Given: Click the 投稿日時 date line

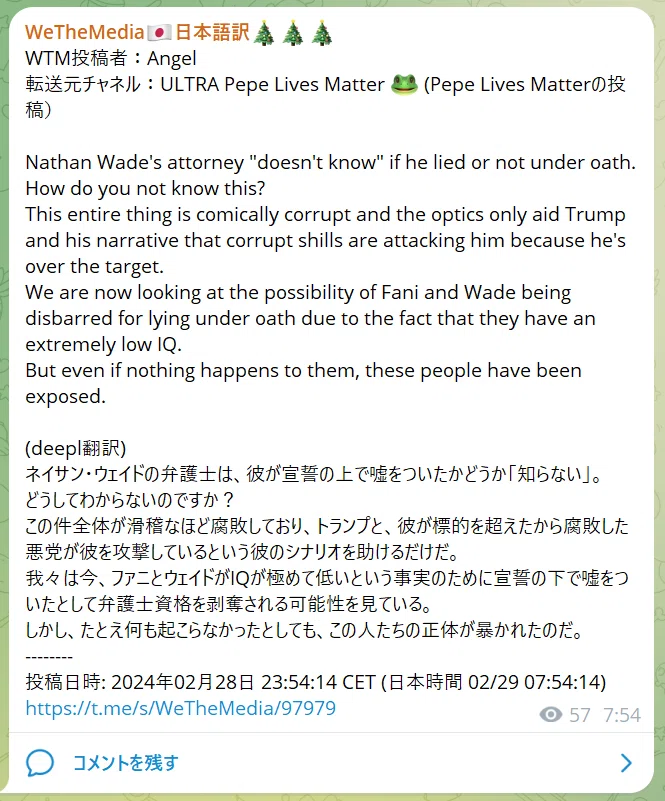Looking at the screenshot, I should tap(316, 682).
